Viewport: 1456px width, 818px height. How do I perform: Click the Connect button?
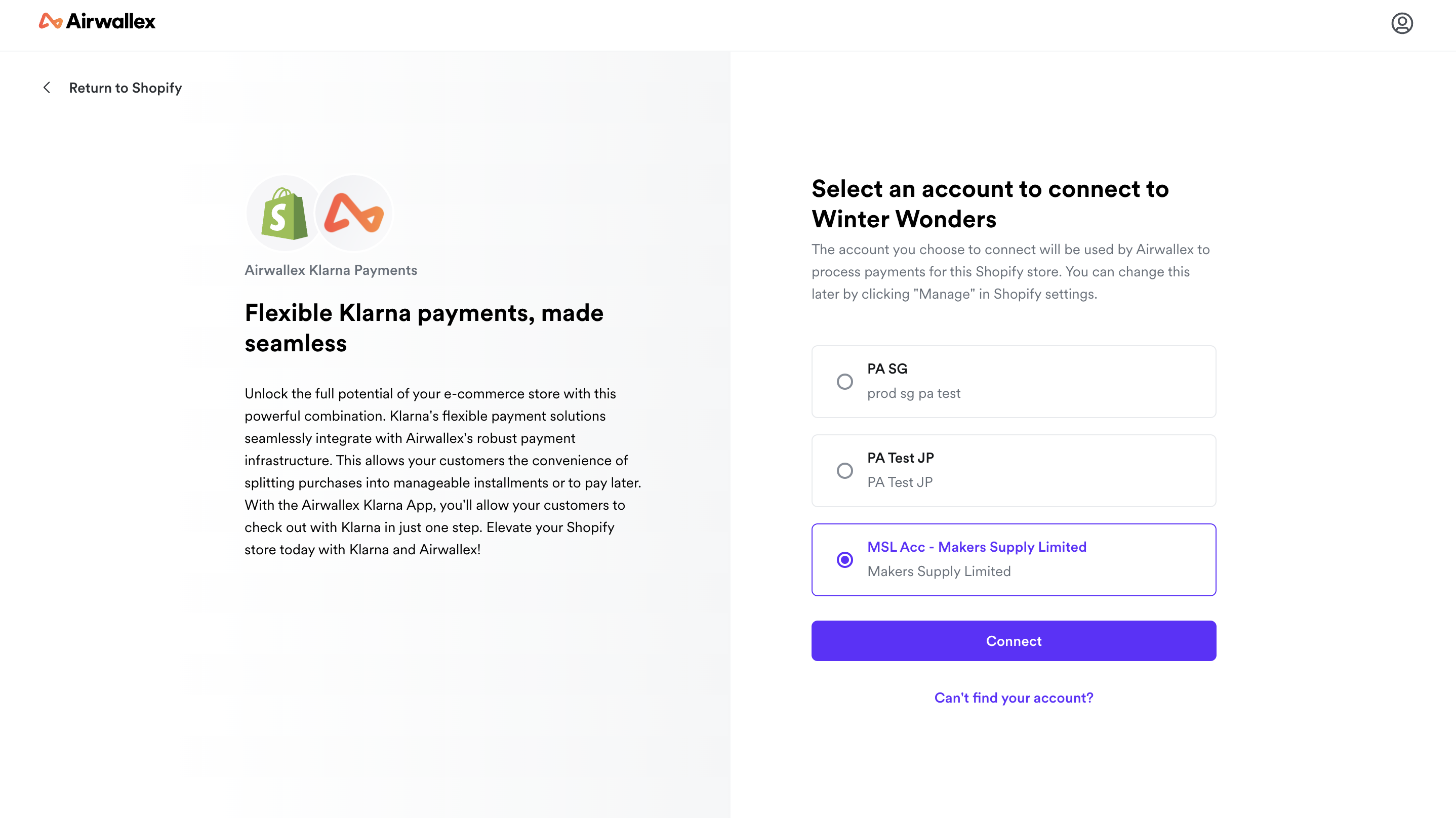pyautogui.click(x=1013, y=640)
